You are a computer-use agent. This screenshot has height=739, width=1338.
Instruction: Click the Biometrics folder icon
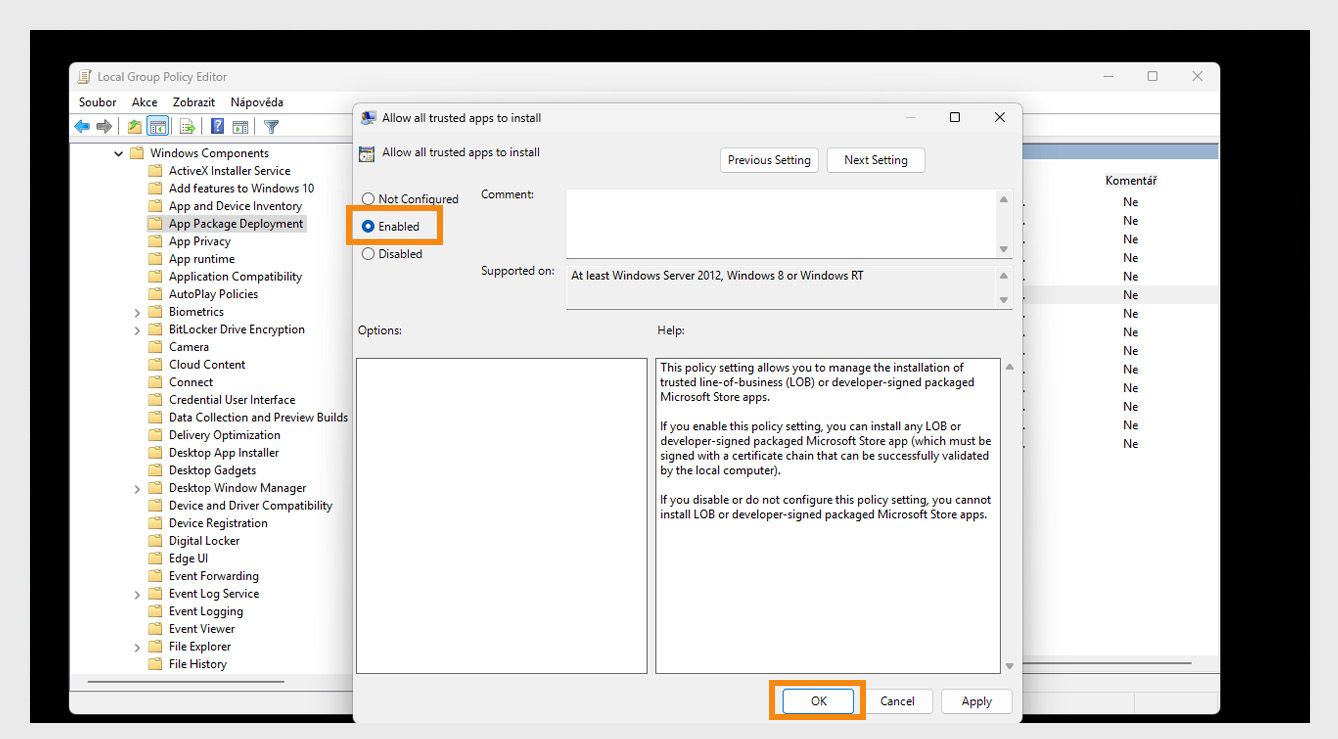[x=155, y=312]
